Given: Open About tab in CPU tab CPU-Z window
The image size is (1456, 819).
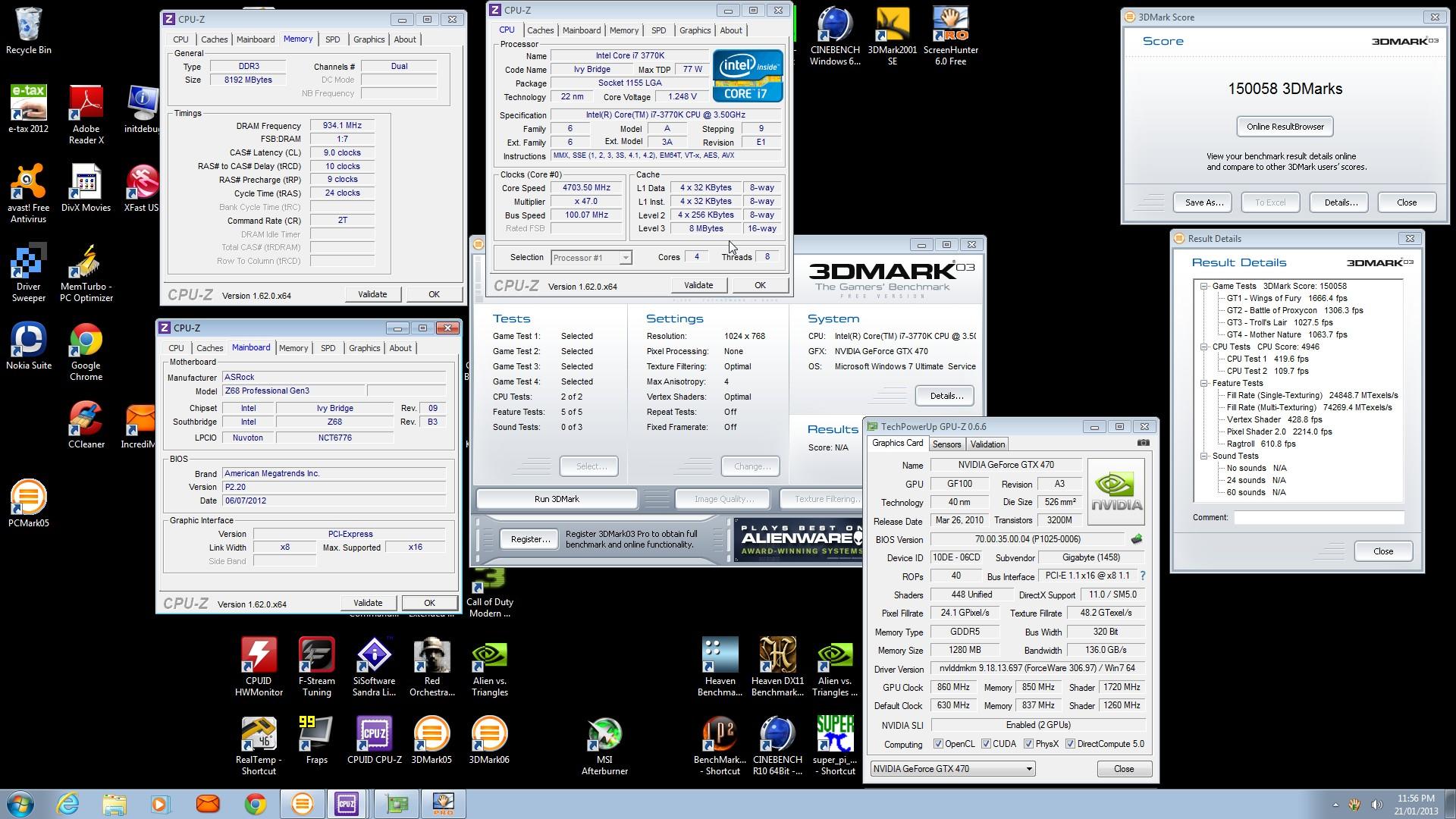Looking at the screenshot, I should pos(731,30).
